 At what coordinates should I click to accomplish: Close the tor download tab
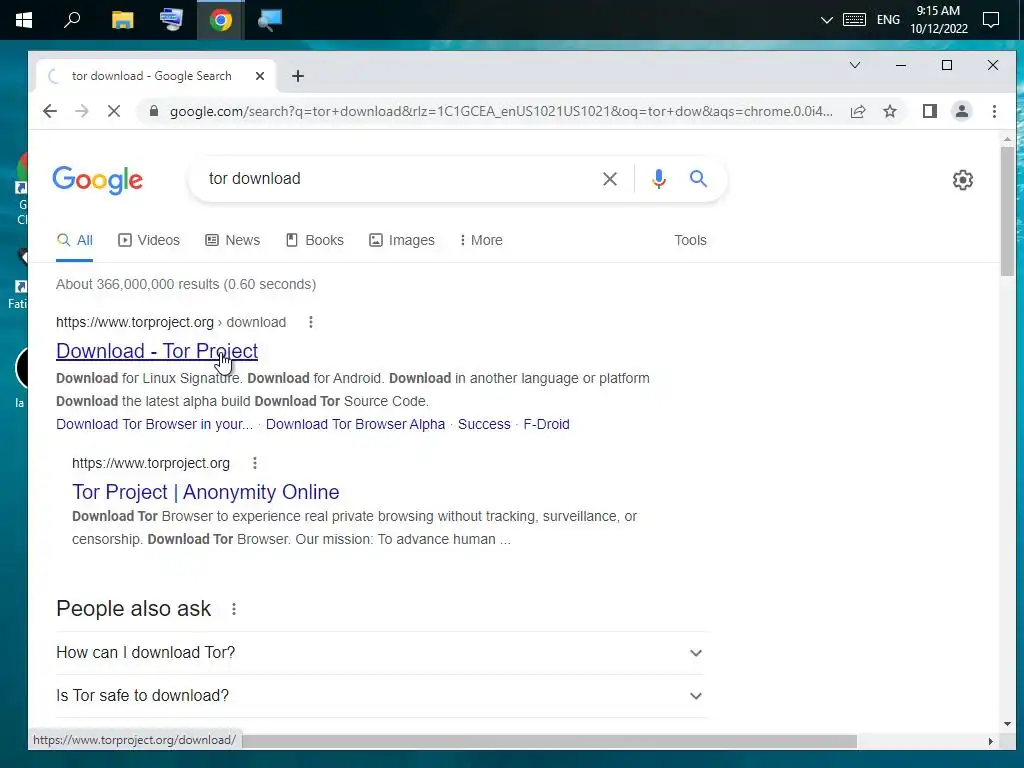pos(260,76)
